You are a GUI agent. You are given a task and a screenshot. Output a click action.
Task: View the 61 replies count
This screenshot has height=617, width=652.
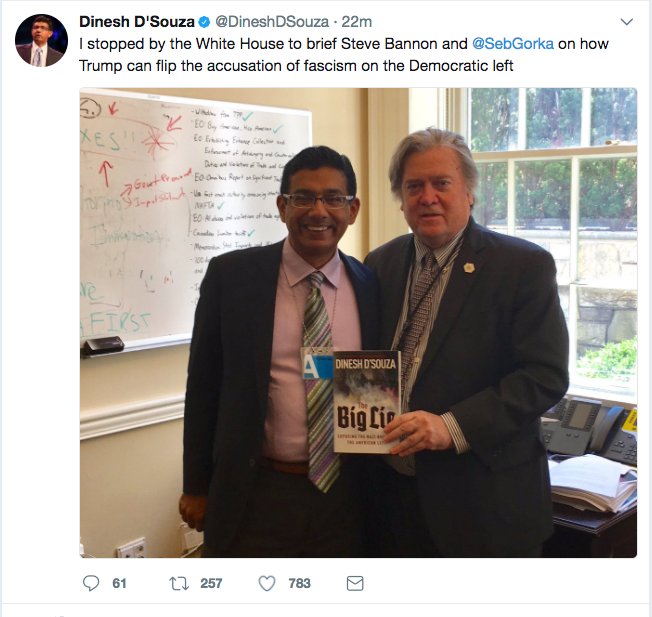pos(119,583)
